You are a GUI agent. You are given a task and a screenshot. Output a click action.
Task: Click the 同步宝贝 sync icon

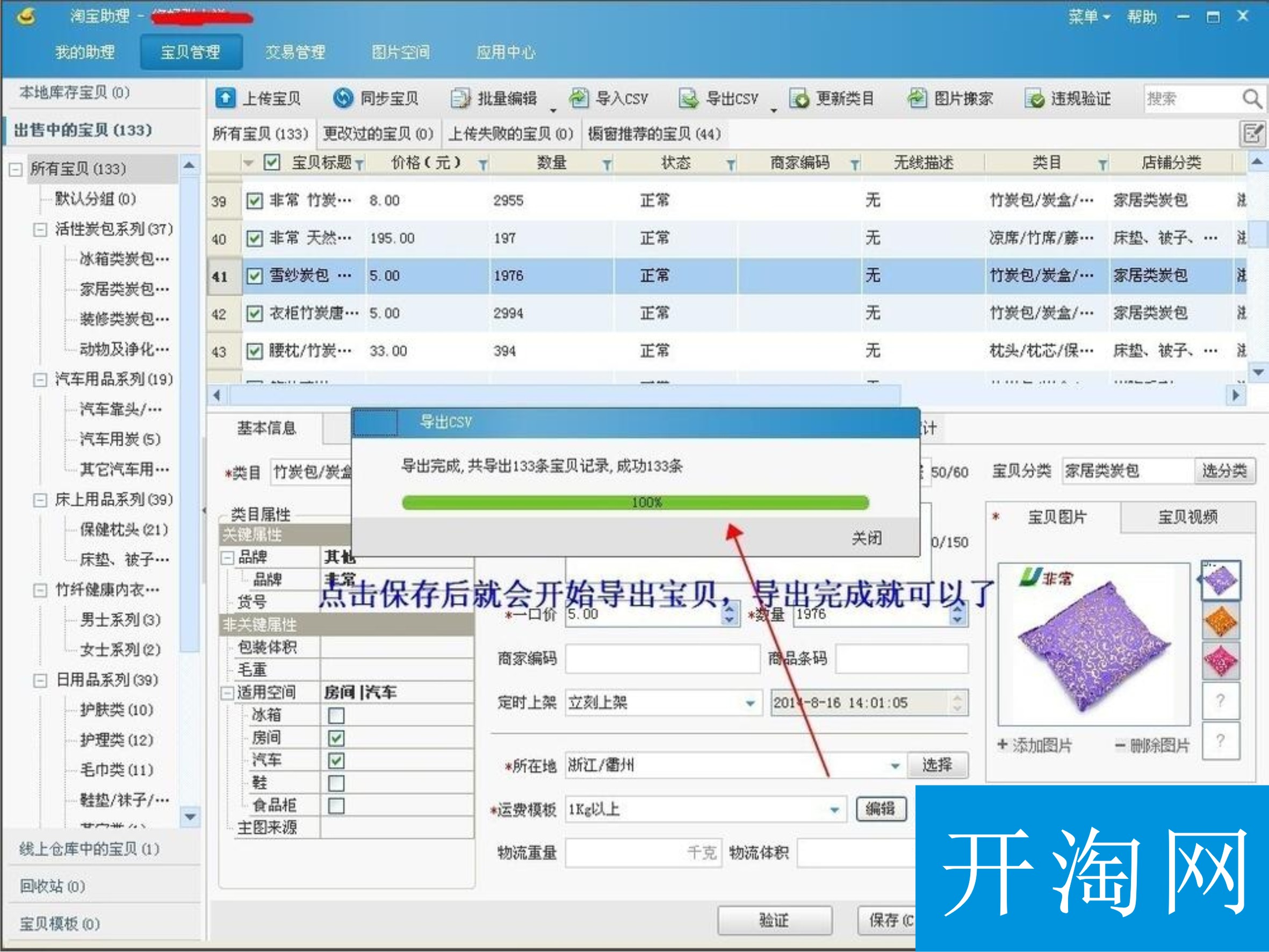coord(342,98)
